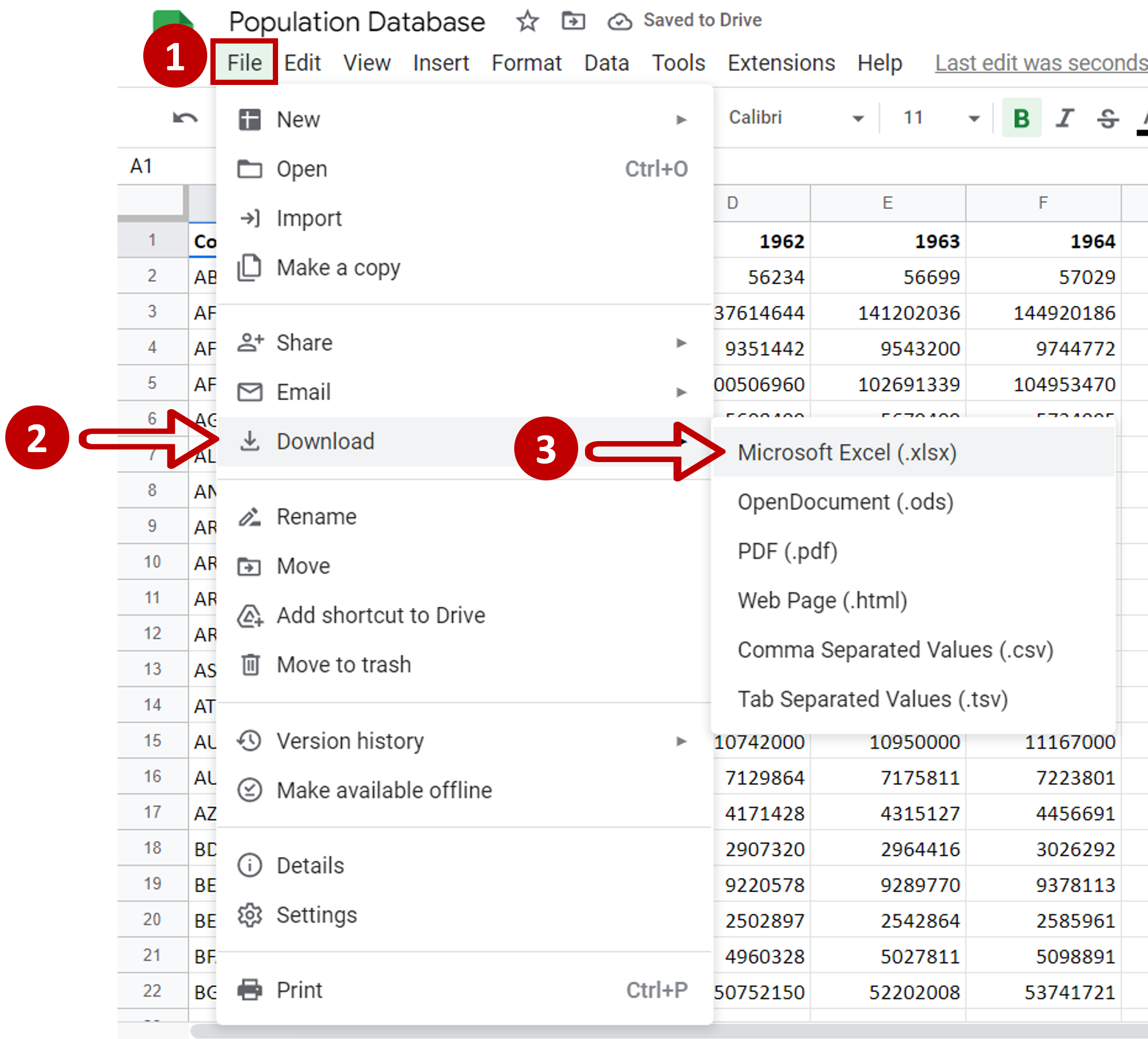
Task: Select Web Page (.html) format
Action: coord(913,601)
